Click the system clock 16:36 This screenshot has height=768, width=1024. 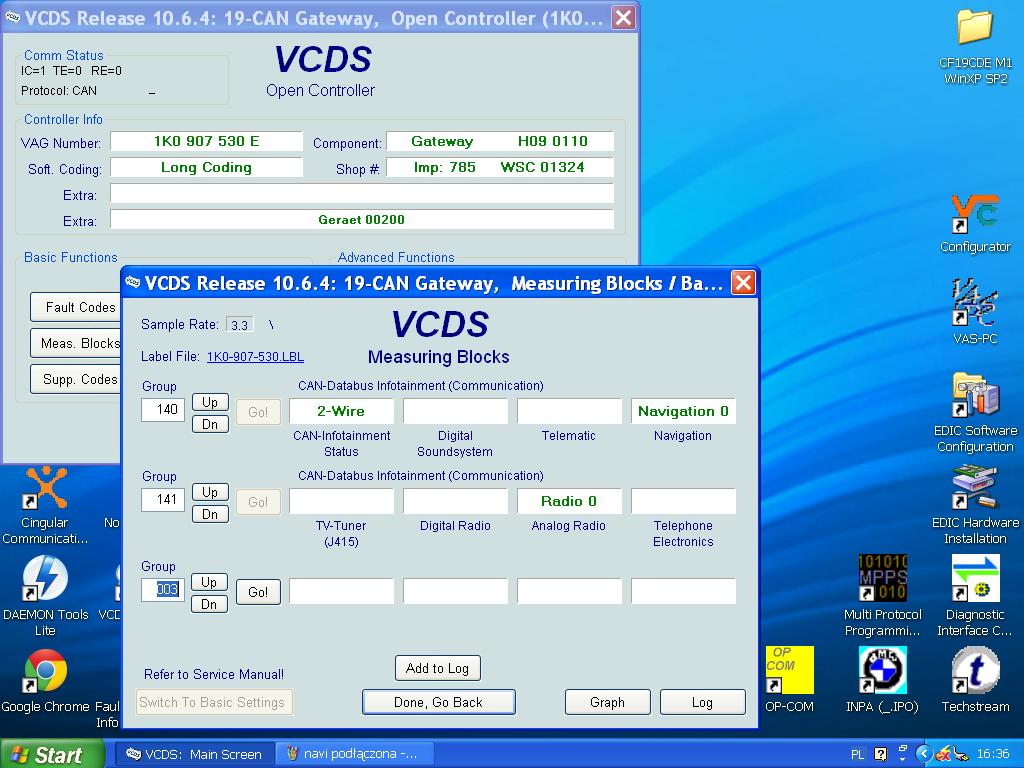pos(993,754)
